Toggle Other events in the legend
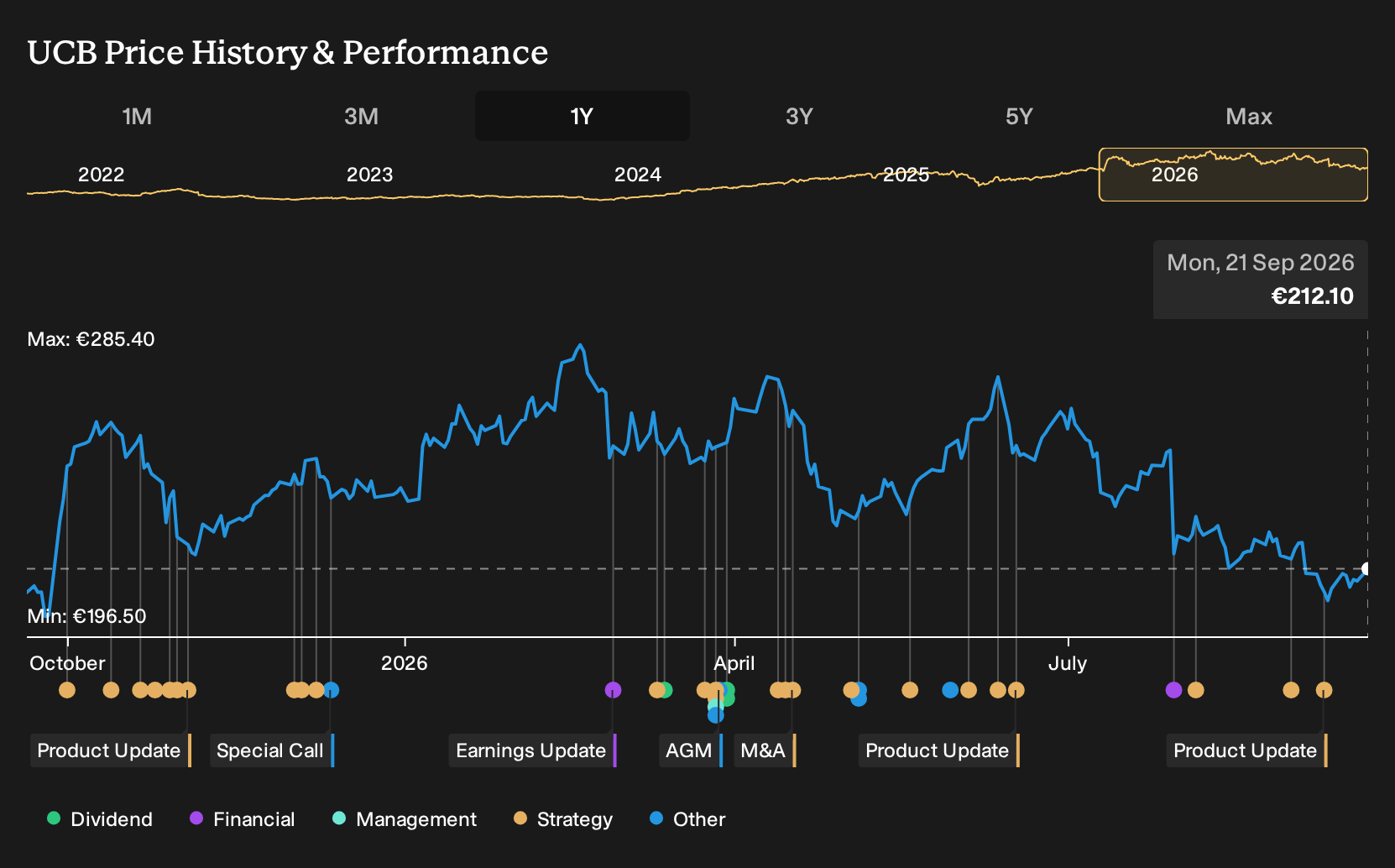1395x868 pixels. pyautogui.click(x=687, y=819)
